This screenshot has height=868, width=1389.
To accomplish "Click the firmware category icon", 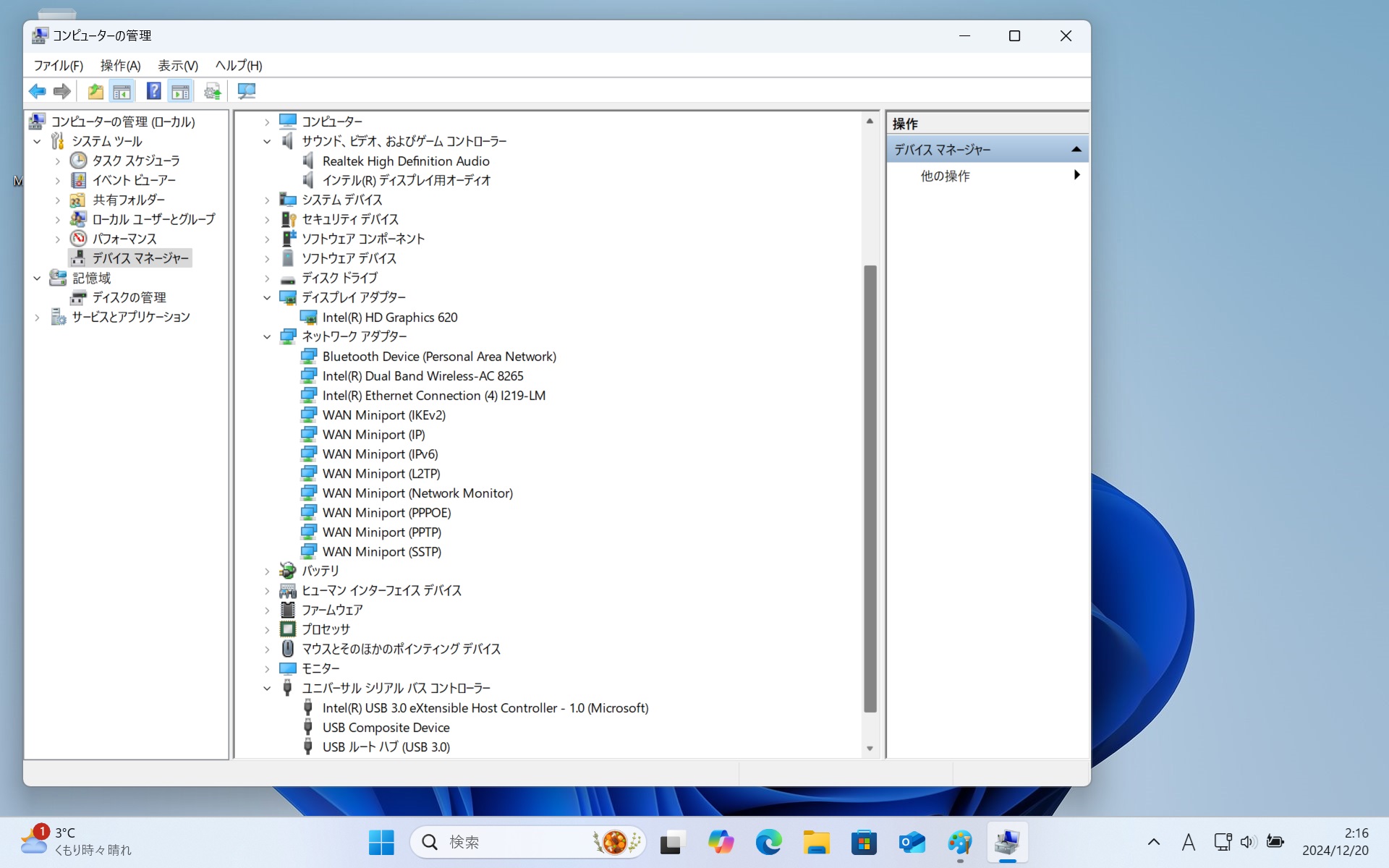I will pyautogui.click(x=288, y=610).
